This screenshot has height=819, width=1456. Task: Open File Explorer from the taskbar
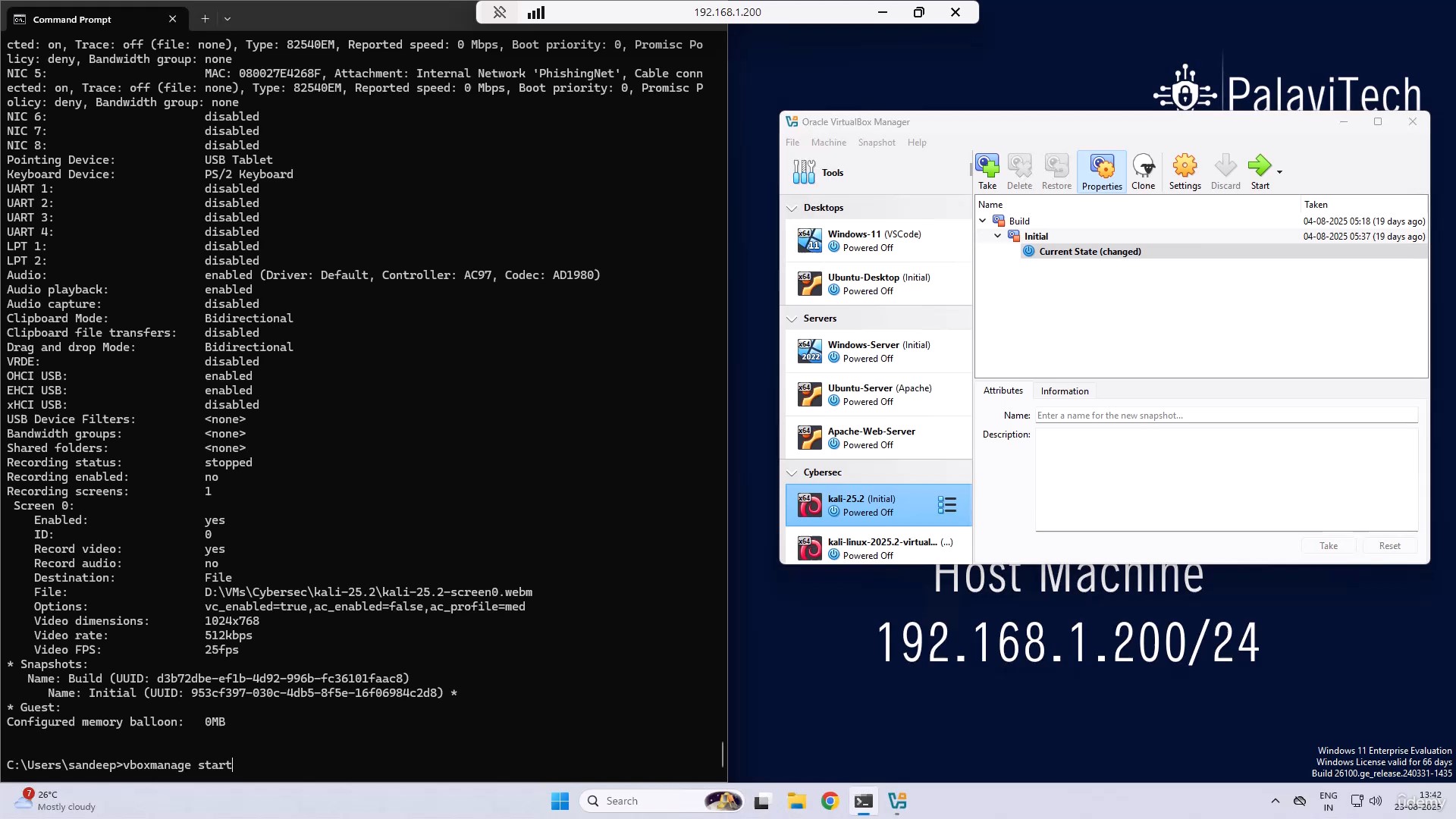pos(796,801)
